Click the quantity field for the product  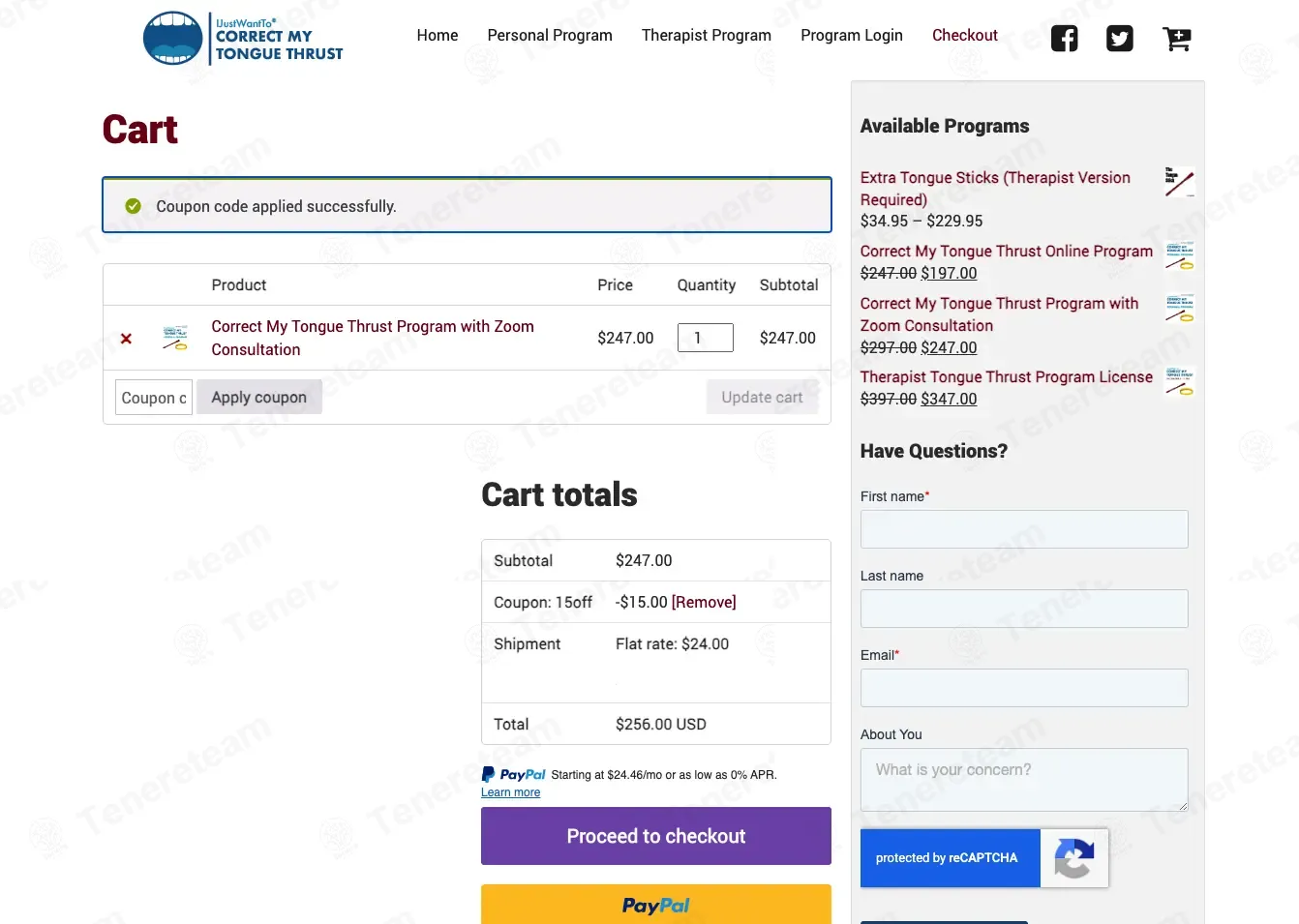pyautogui.click(x=706, y=338)
